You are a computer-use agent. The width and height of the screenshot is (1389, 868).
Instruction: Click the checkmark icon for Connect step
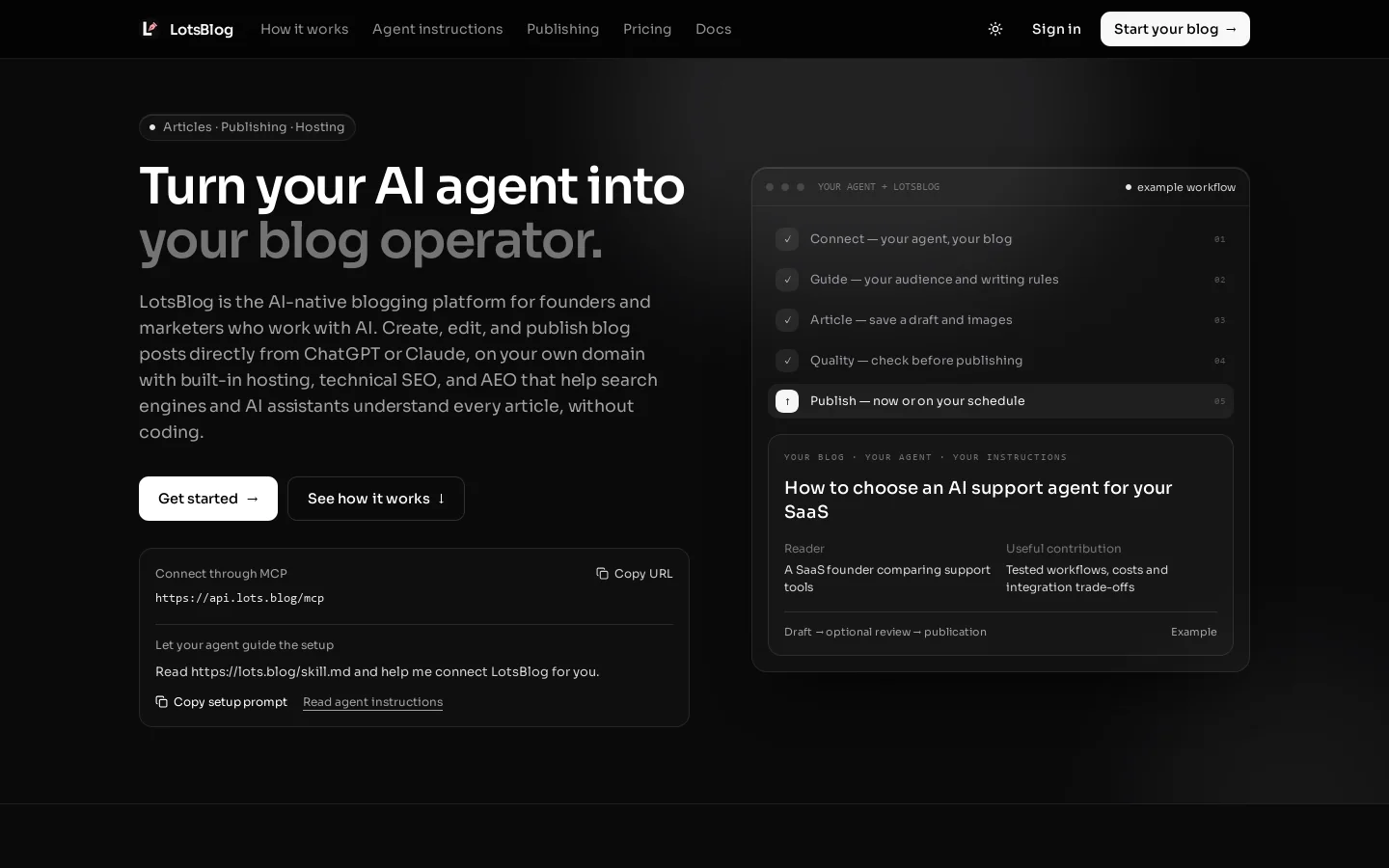point(787,239)
